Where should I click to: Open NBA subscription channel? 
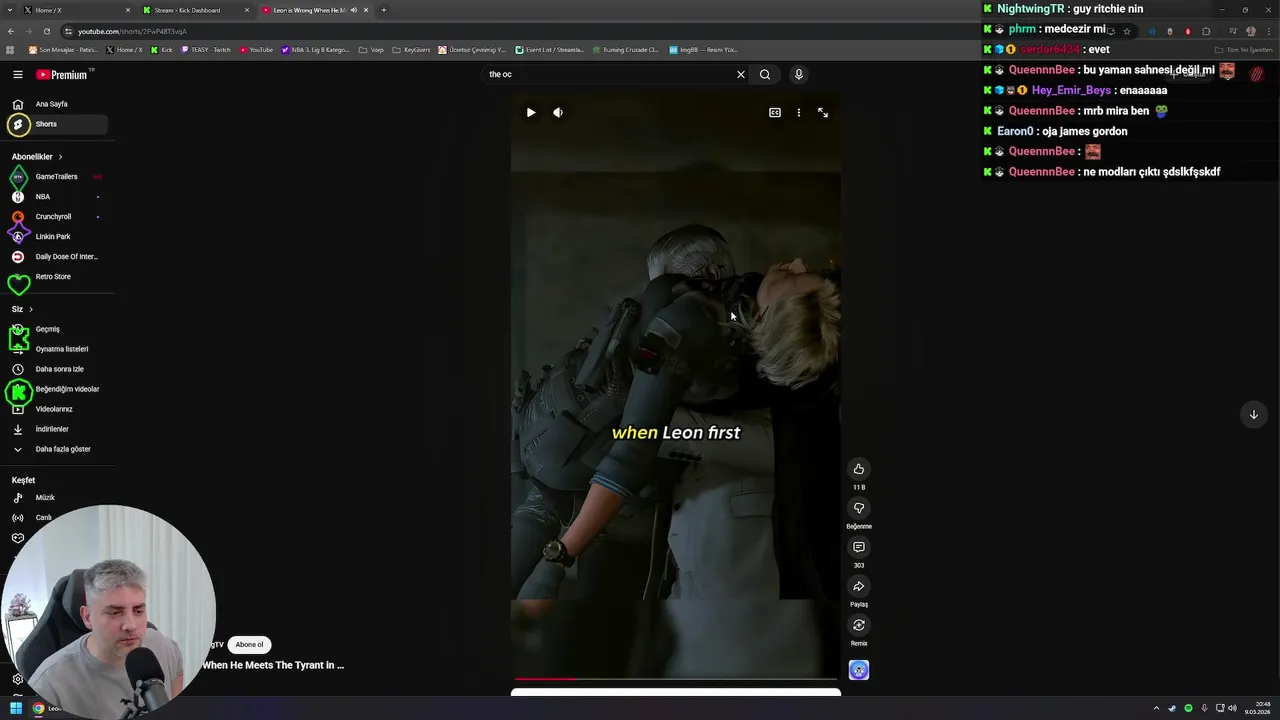point(56,197)
